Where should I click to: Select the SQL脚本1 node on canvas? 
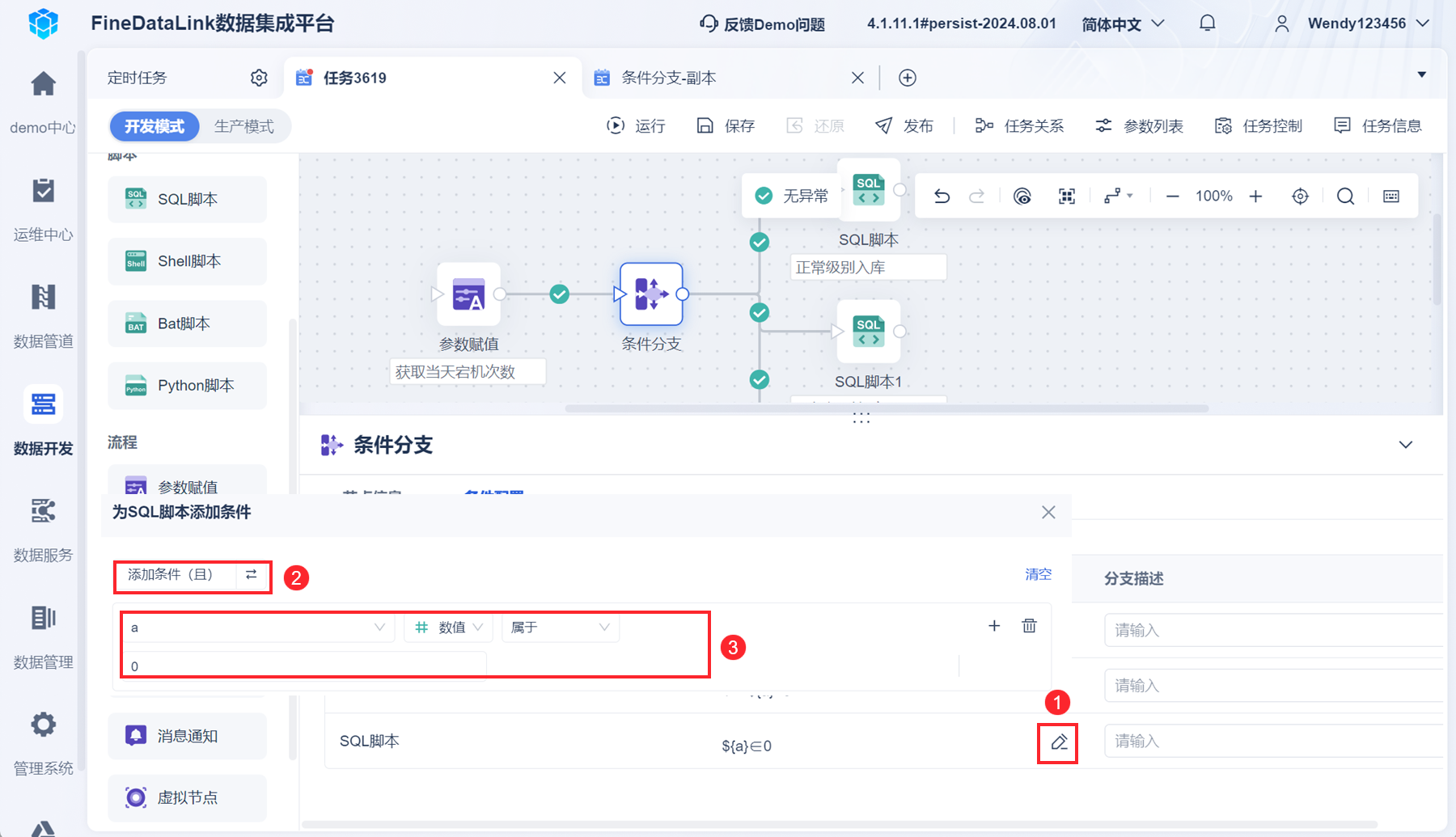[x=869, y=331]
